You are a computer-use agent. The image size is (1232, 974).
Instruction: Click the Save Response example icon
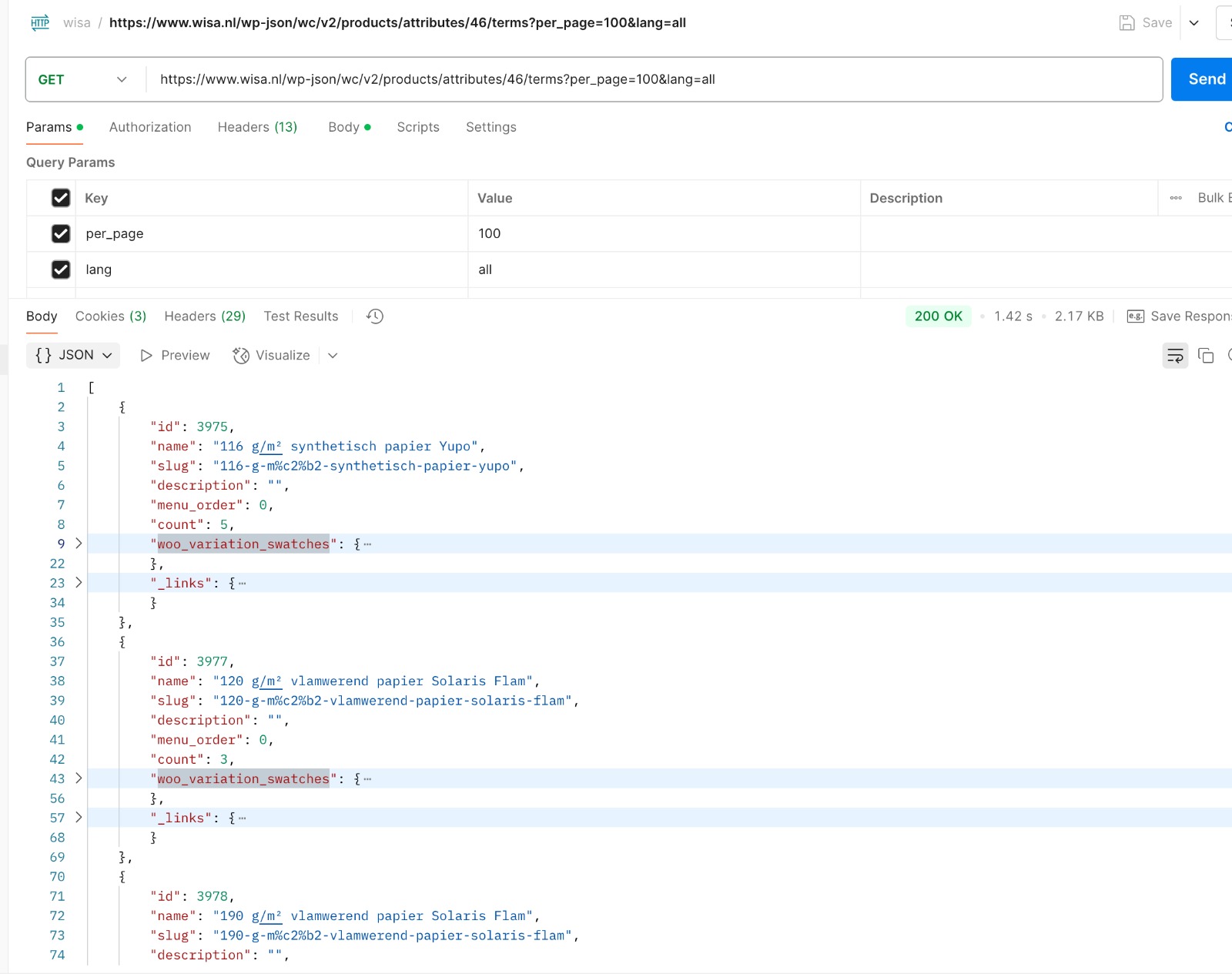pyautogui.click(x=1135, y=316)
